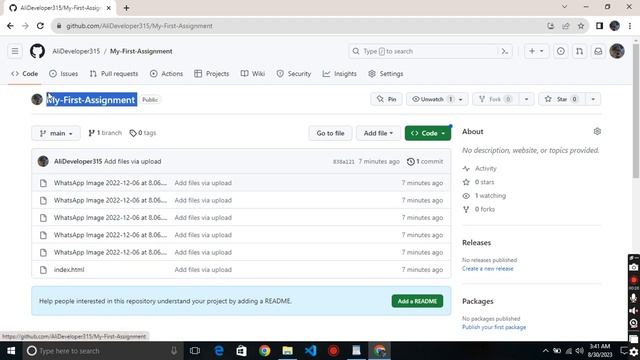Open the 1 branch link
This screenshot has height=360, width=640.
pyautogui.click(x=105, y=133)
